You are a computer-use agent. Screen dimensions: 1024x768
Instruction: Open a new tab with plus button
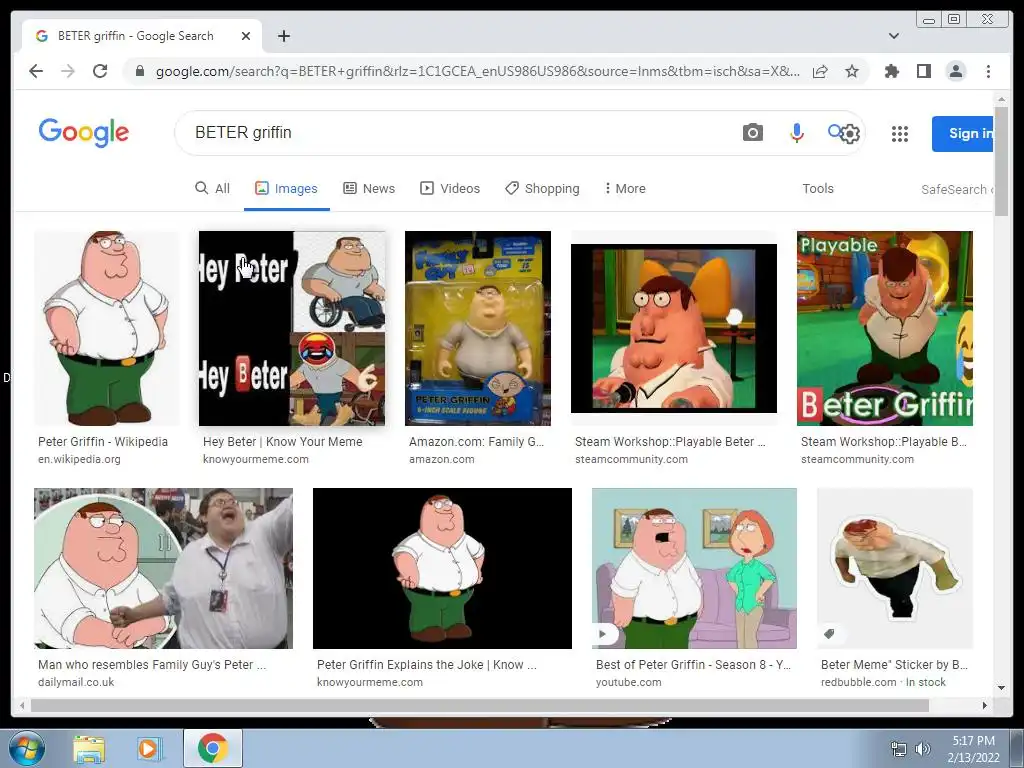coord(283,36)
